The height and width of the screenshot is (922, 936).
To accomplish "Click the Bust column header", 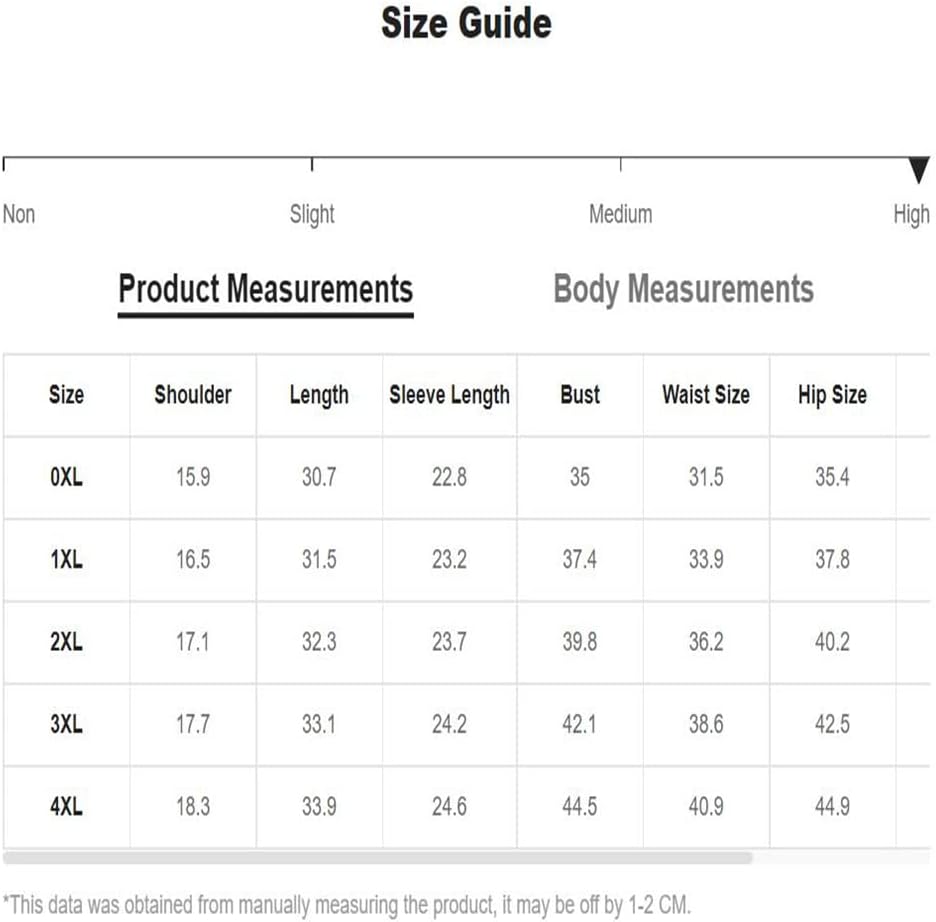I will 580,395.
